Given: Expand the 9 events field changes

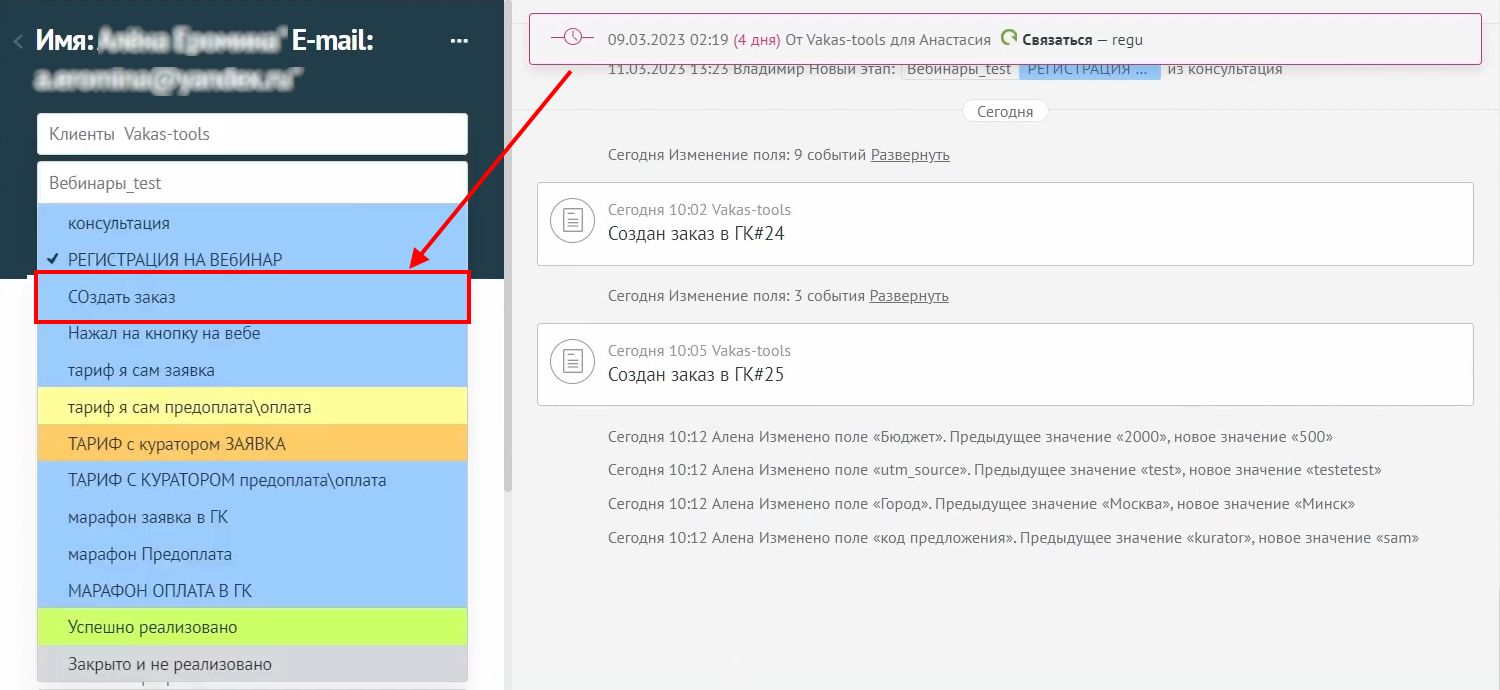Looking at the screenshot, I should click(910, 155).
